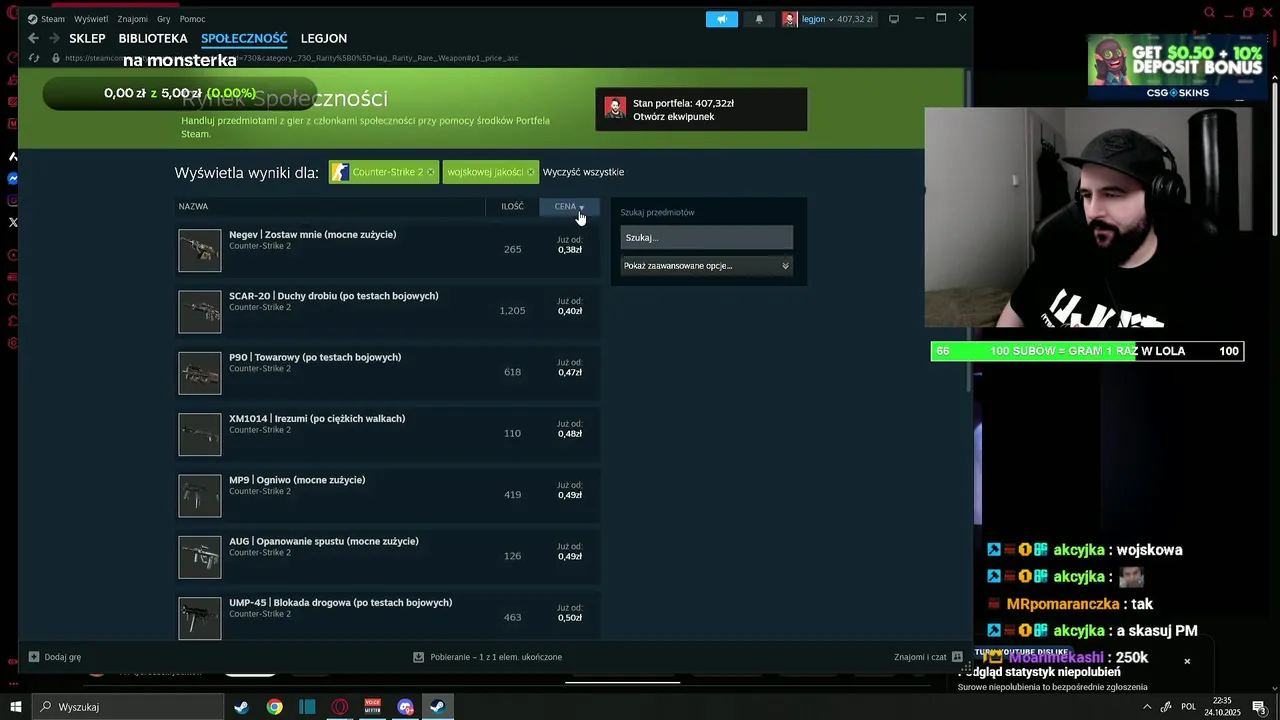This screenshot has height=720, width=1280.
Task: Click the AUG Opanowanie spustu thumbnail
Action: (200, 557)
